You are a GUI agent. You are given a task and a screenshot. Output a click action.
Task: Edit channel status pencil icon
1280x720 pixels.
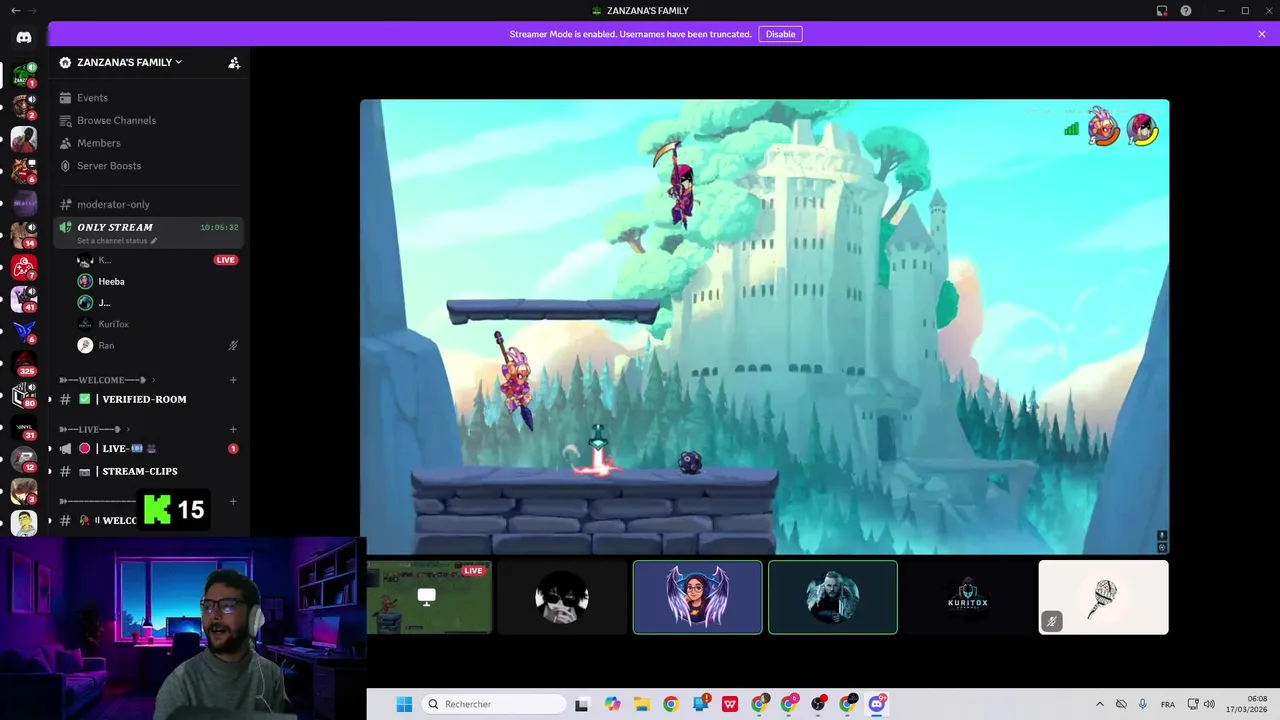[x=153, y=241]
